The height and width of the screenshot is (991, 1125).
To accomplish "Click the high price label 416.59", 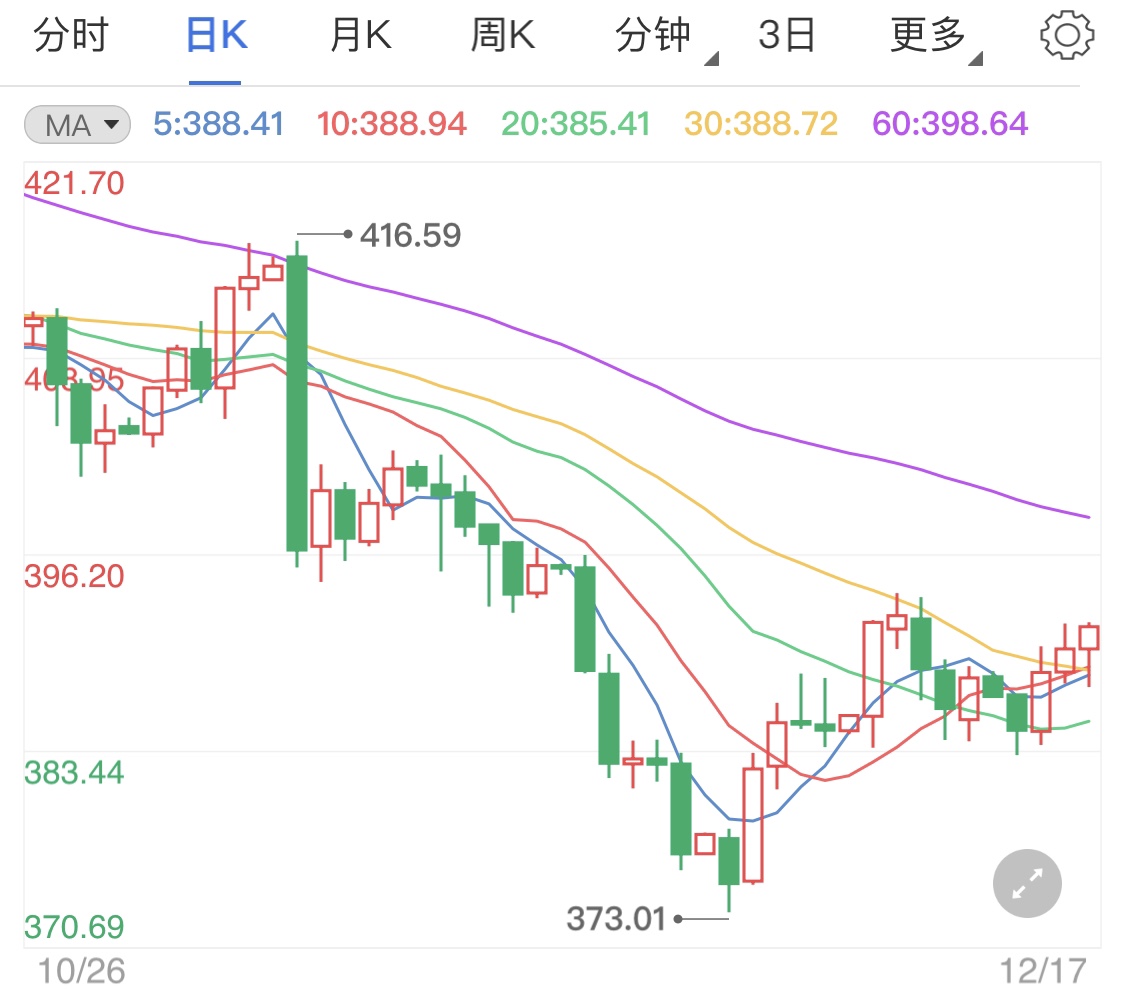I will 410,235.
